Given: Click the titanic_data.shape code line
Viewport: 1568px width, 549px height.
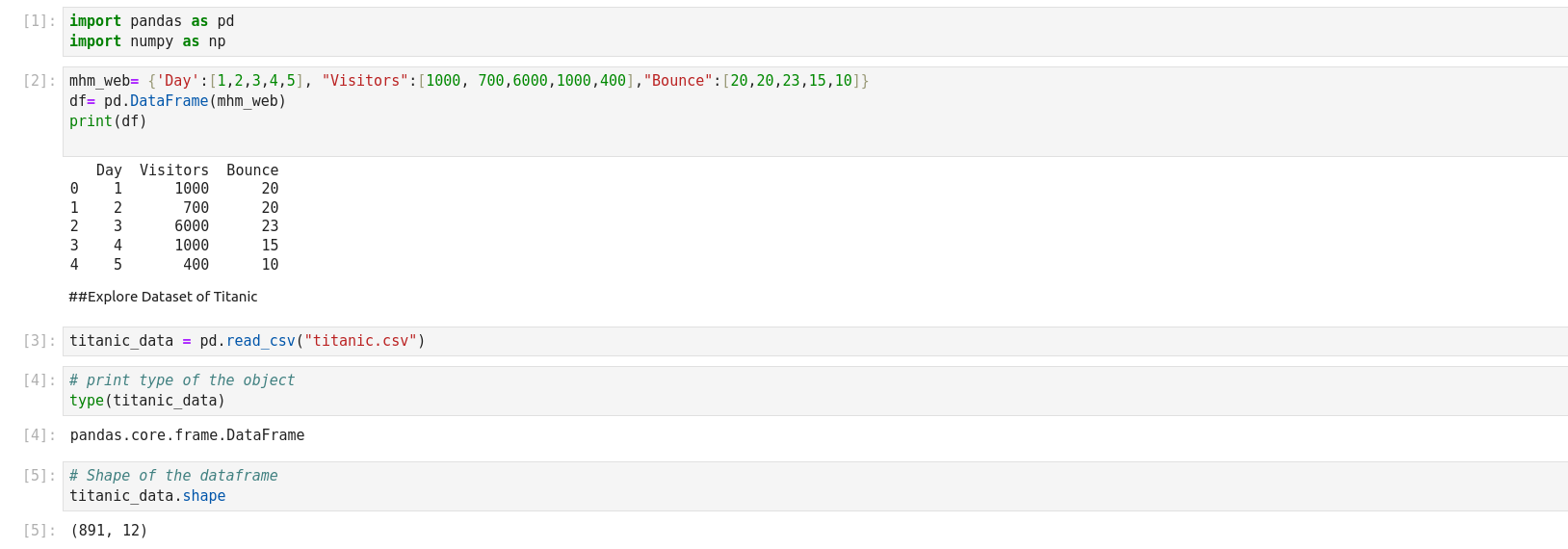Looking at the screenshot, I should coord(146,496).
